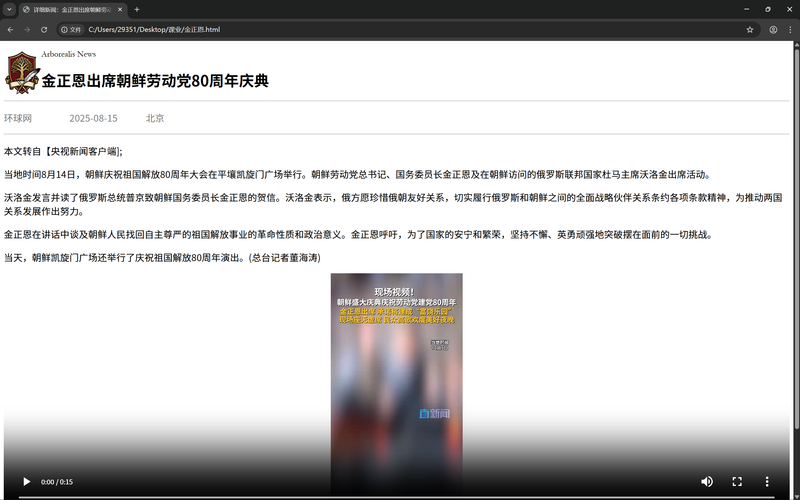The height and width of the screenshot is (500, 800).
Task: Play the embedded news video
Action: [27, 481]
